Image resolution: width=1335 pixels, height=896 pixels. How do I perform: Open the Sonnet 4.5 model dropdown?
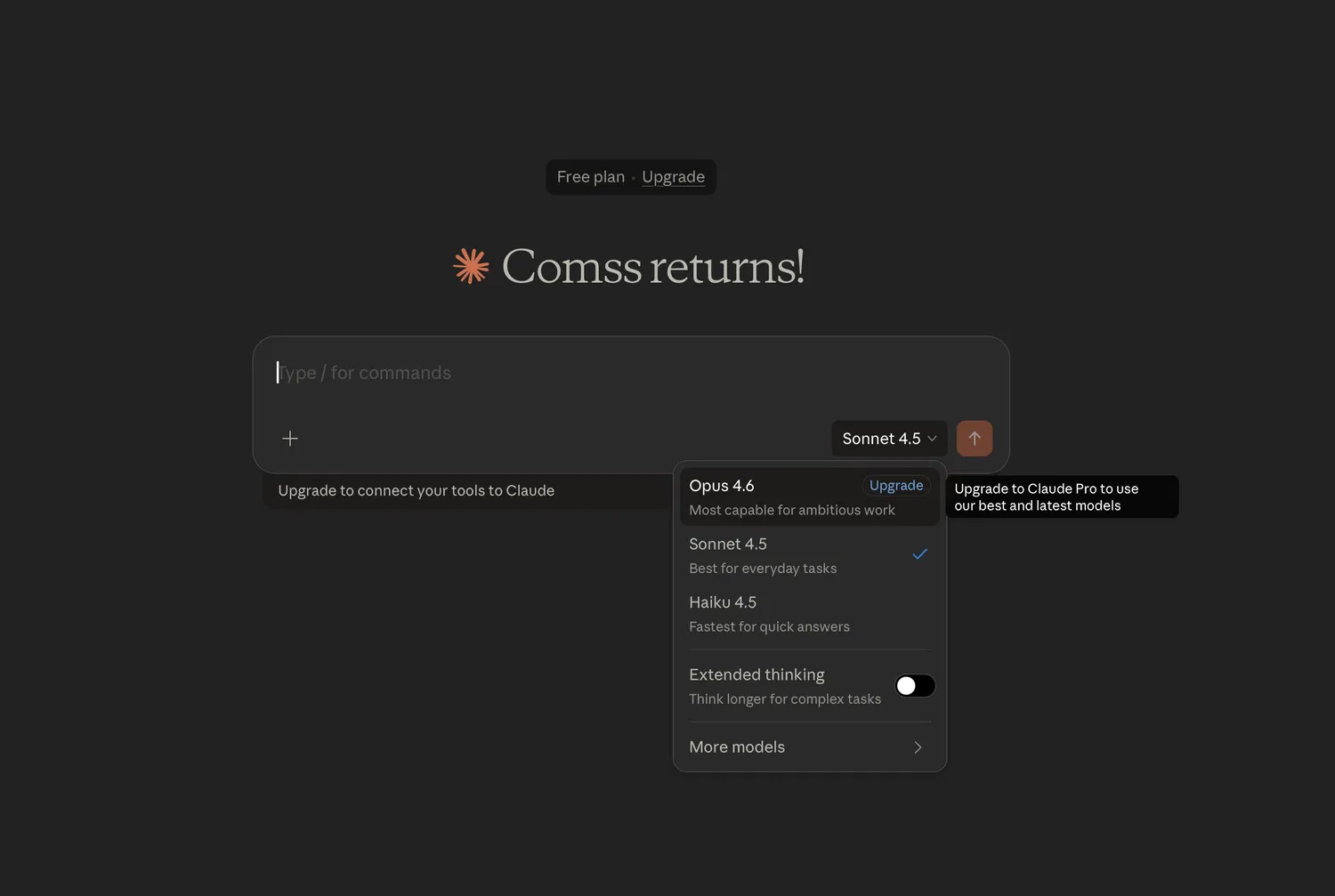pos(889,439)
